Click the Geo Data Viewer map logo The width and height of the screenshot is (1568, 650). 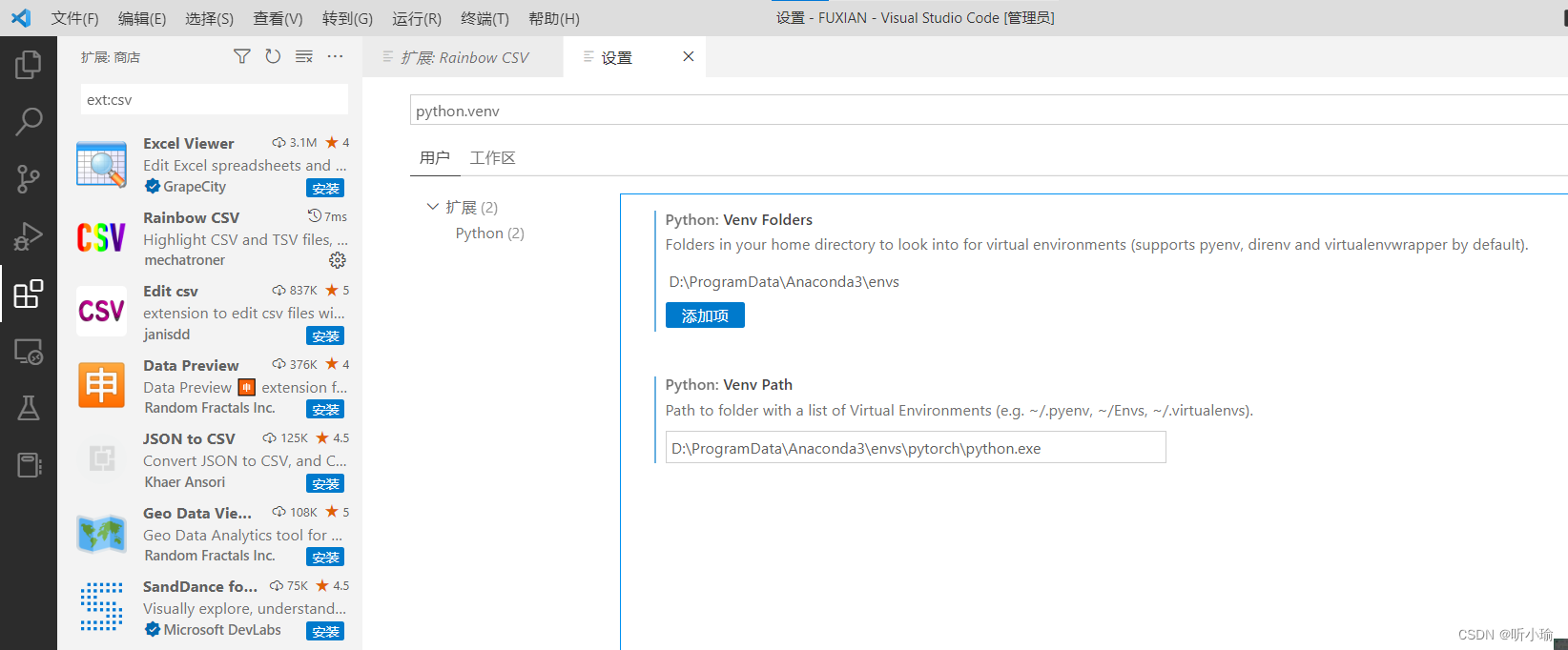point(101,533)
